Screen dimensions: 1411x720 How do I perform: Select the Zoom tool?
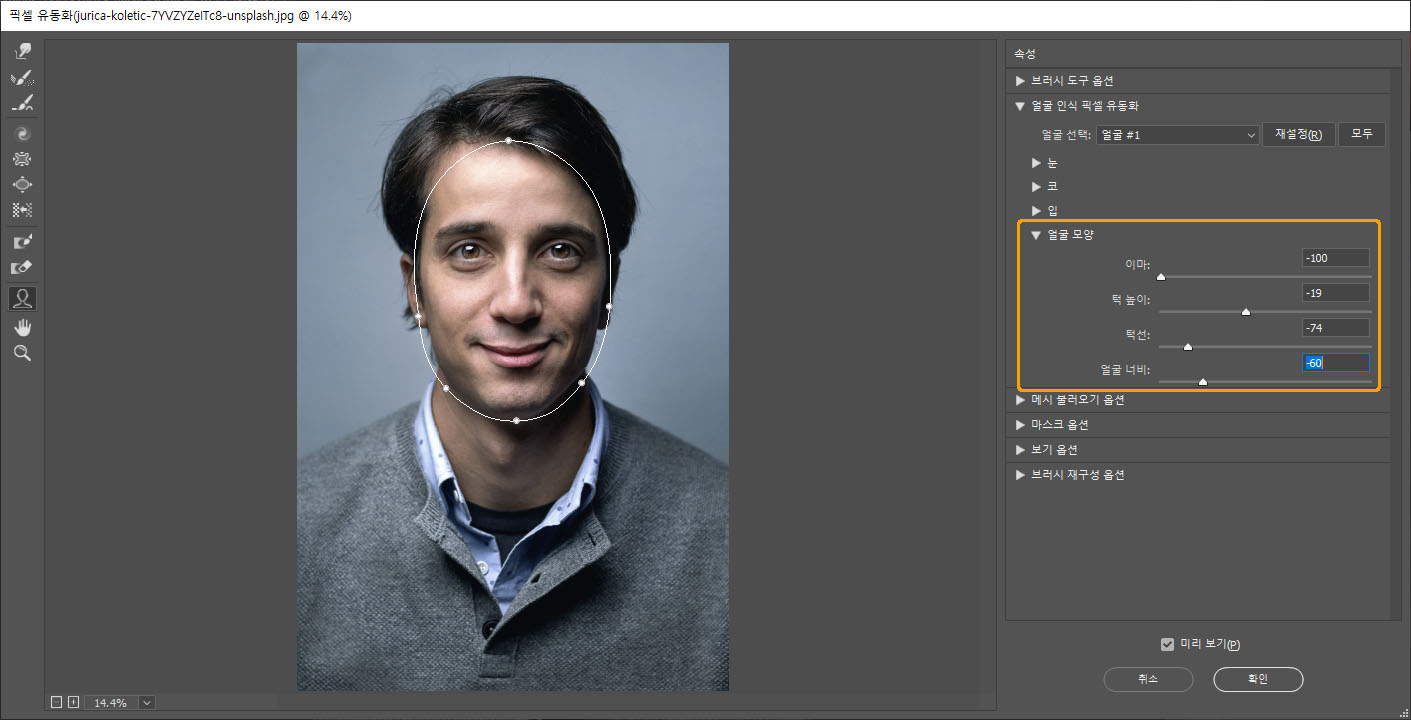pos(22,353)
